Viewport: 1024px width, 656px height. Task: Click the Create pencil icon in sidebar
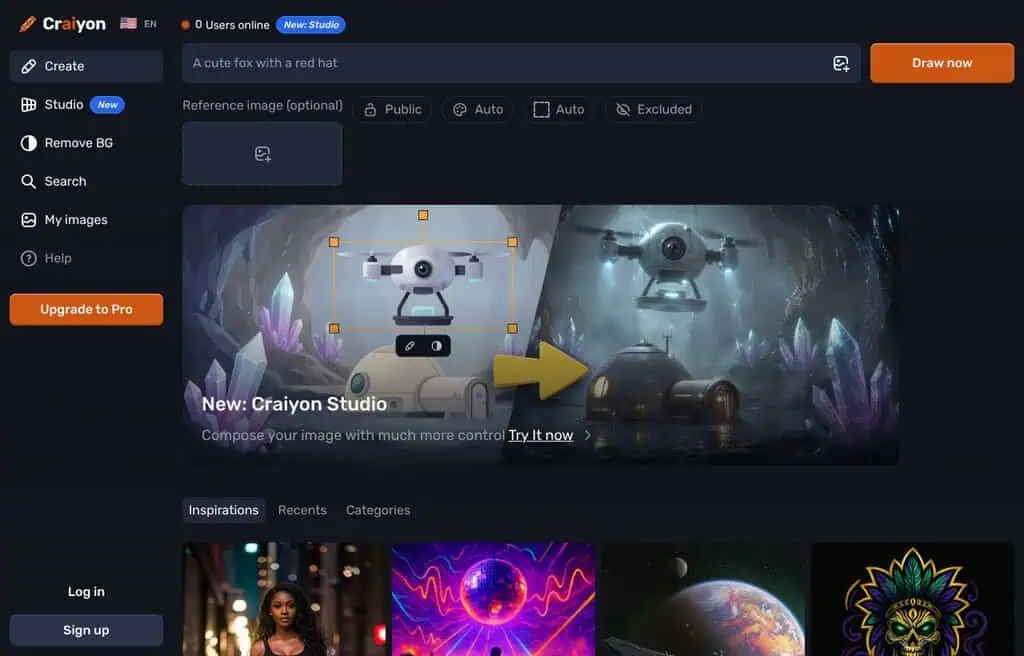(x=28, y=66)
